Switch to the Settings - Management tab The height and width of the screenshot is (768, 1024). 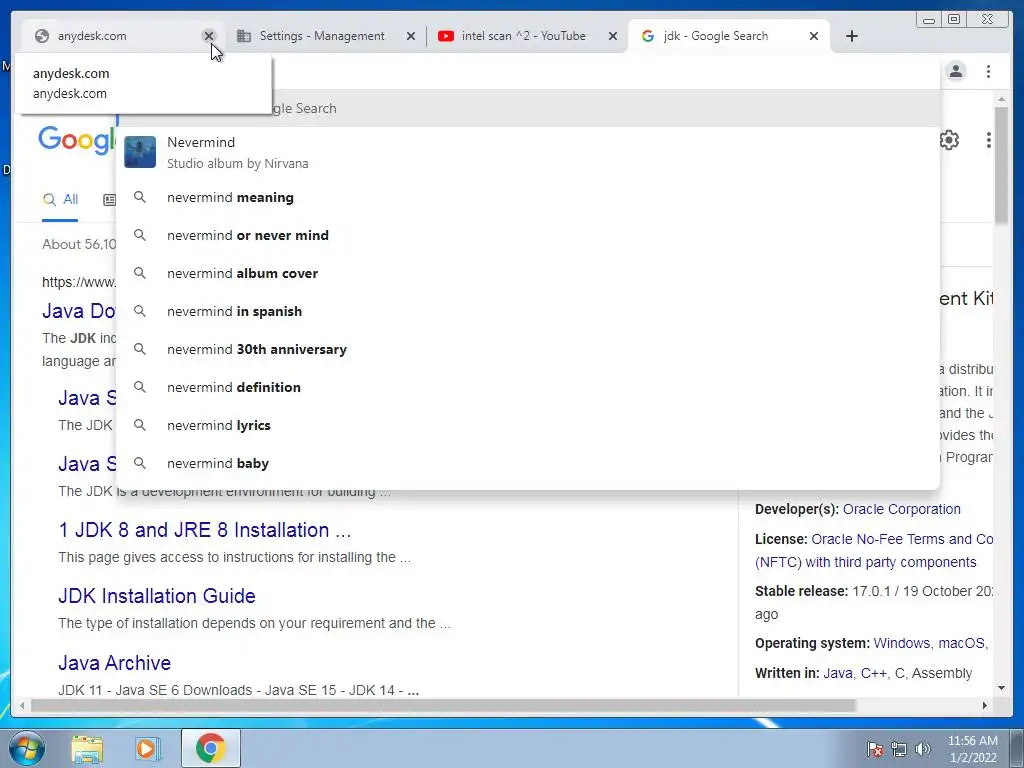pos(322,36)
